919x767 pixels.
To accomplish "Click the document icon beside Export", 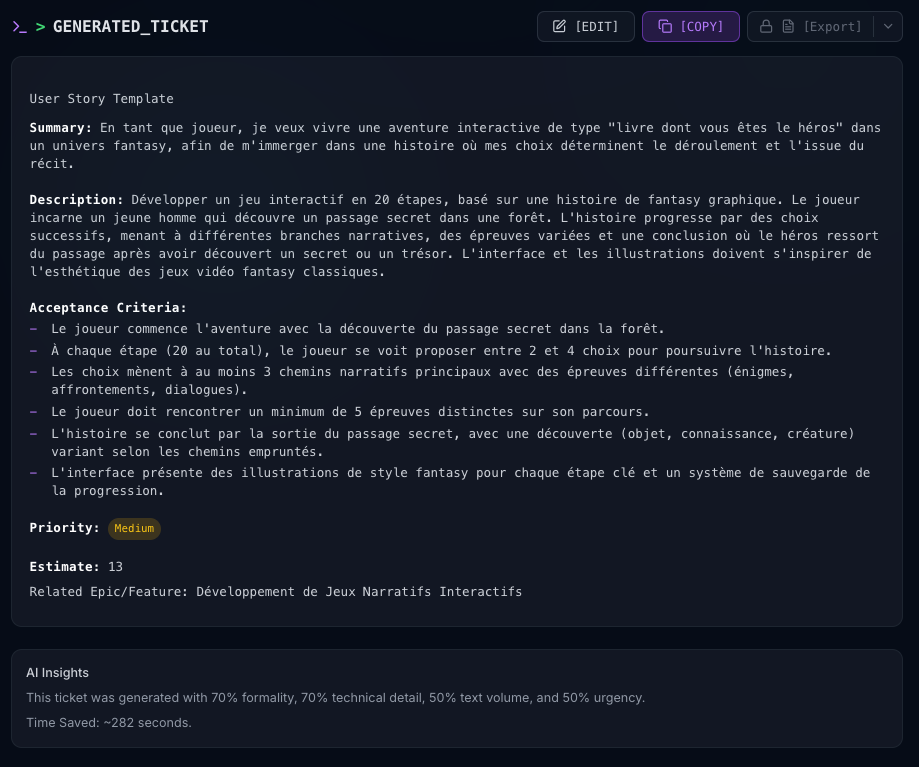I will tap(789, 27).
